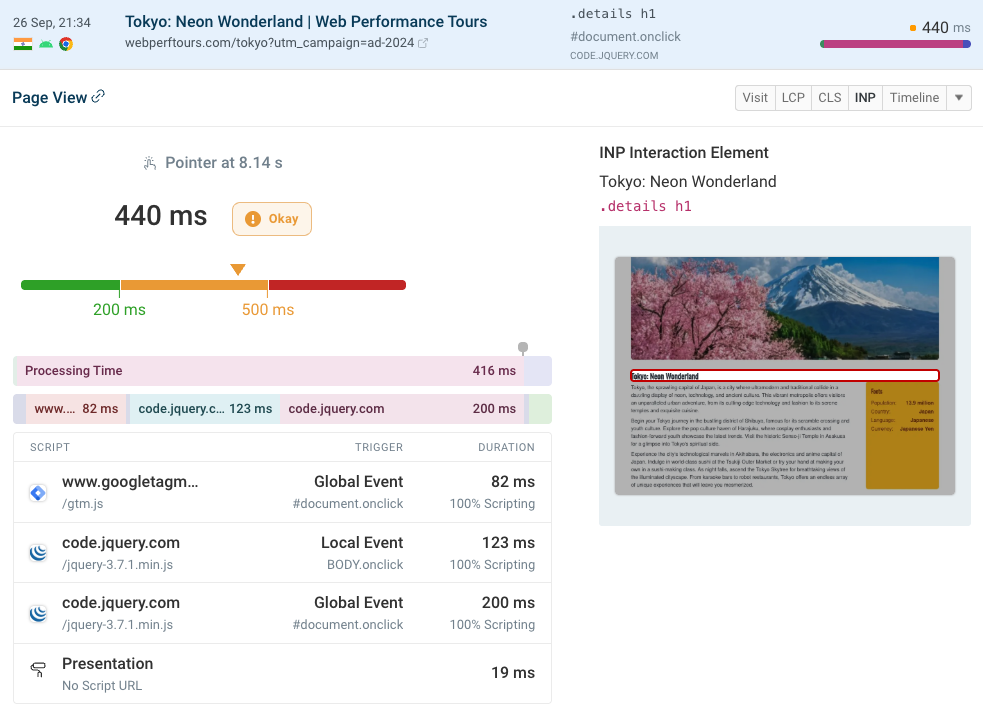
Task: Click the Chrome browser icon
Action: [x=66, y=44]
